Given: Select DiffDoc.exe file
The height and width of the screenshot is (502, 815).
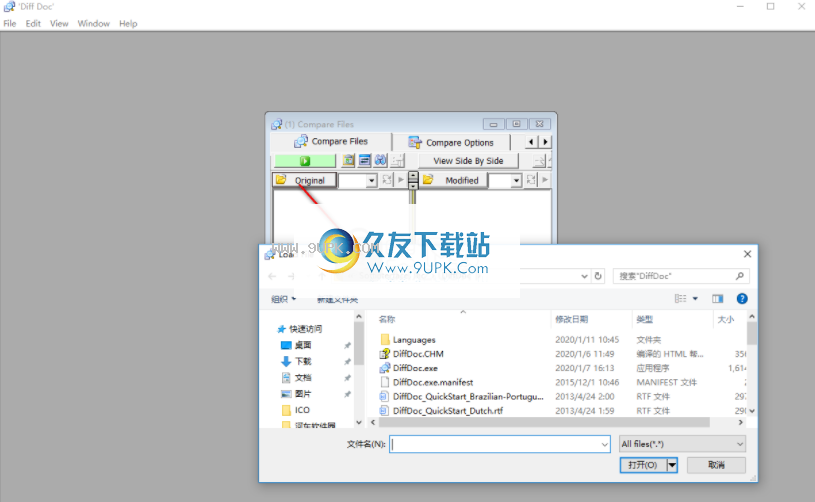Looking at the screenshot, I should [x=415, y=368].
